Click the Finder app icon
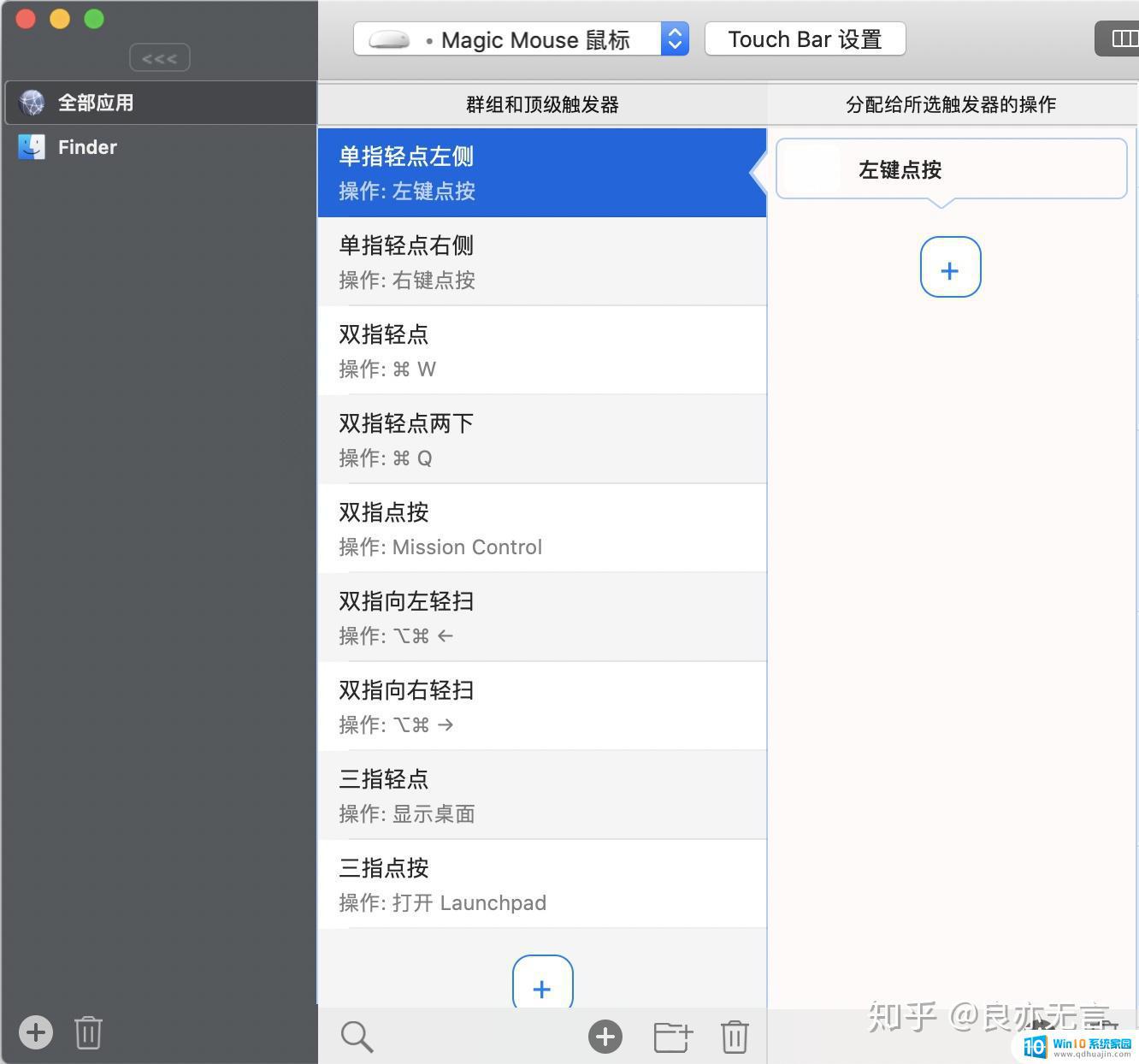1139x1064 pixels. (x=32, y=147)
